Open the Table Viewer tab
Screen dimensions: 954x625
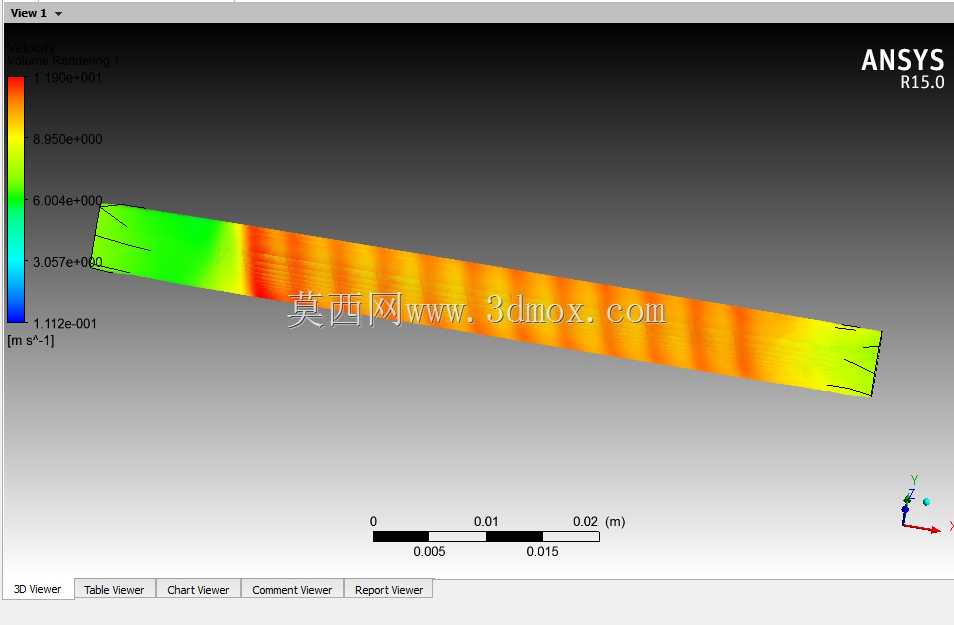point(114,590)
